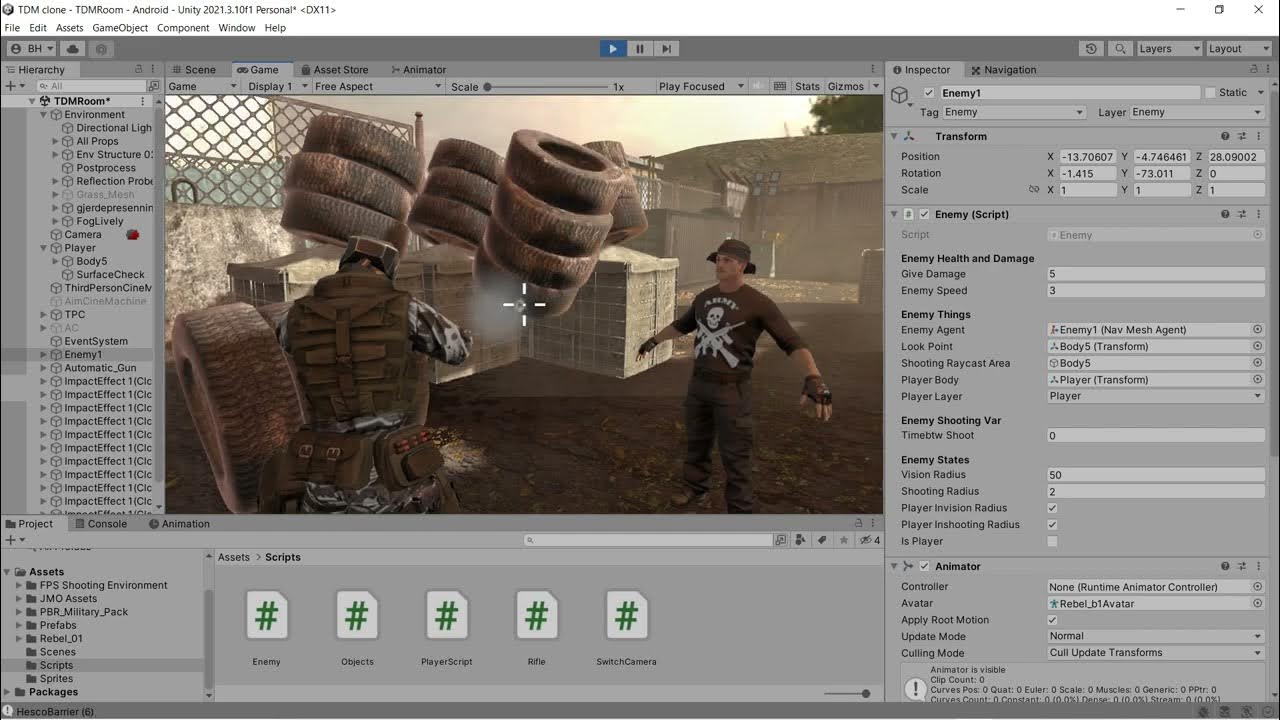Toggle Player Invision Radius checkbox
1280x720 pixels.
[1052, 508]
